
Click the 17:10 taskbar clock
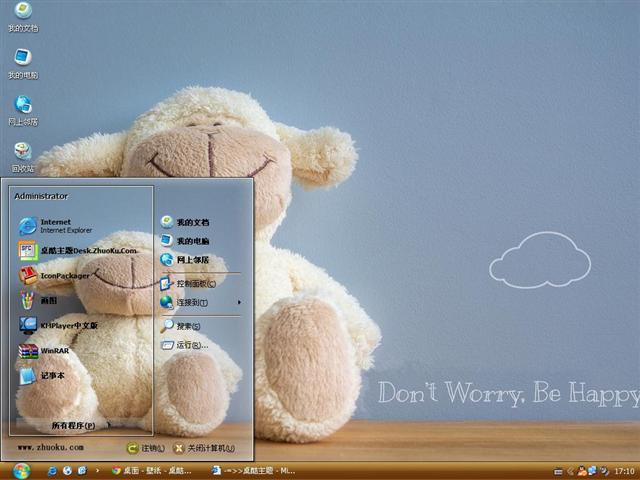pos(624,471)
